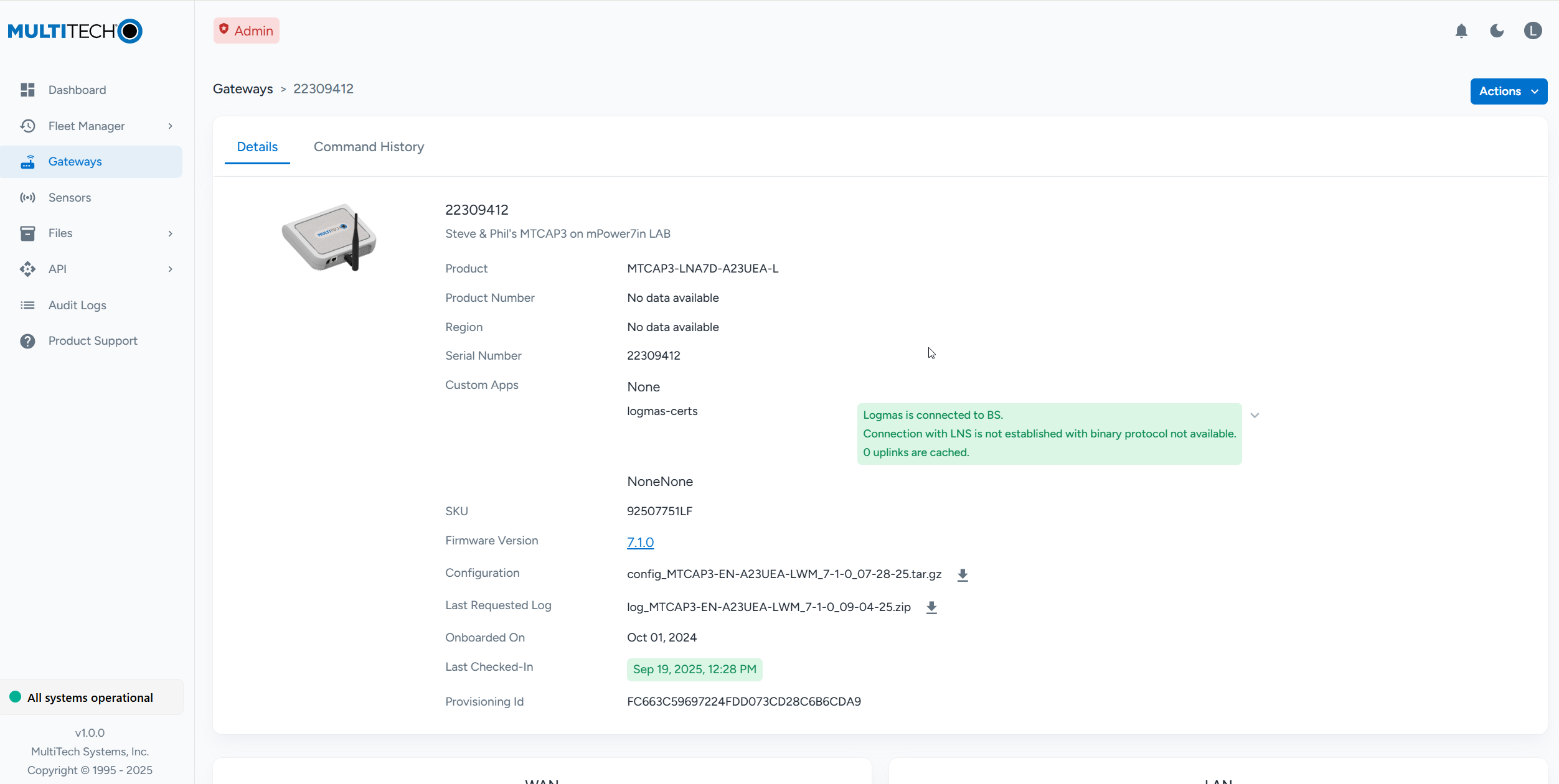Open firmware version 7.1.0 link
1559x784 pixels.
click(x=640, y=543)
